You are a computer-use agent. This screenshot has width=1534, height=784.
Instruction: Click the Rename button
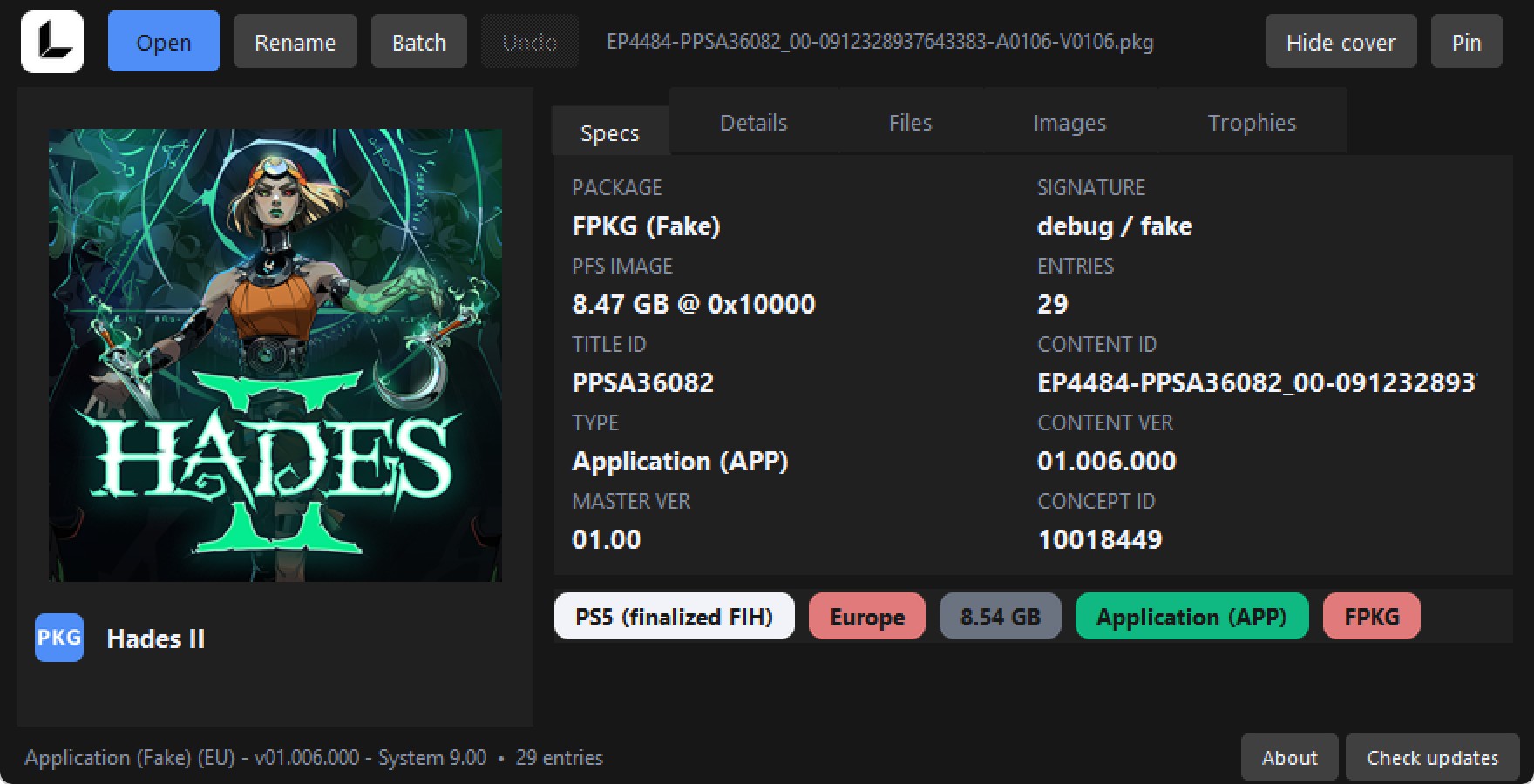[x=295, y=42]
